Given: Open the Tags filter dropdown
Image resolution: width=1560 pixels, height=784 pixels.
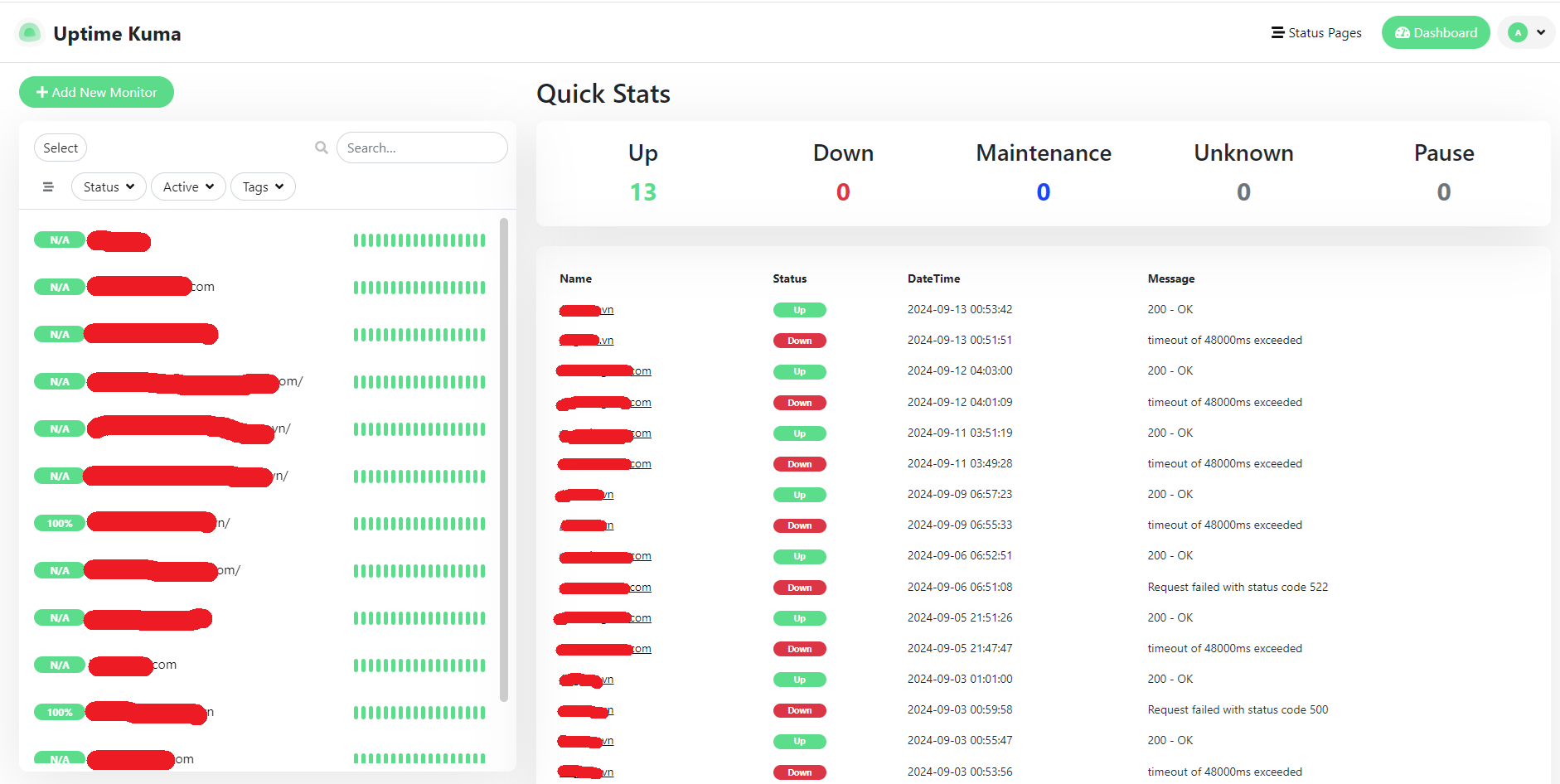Looking at the screenshot, I should 263,186.
